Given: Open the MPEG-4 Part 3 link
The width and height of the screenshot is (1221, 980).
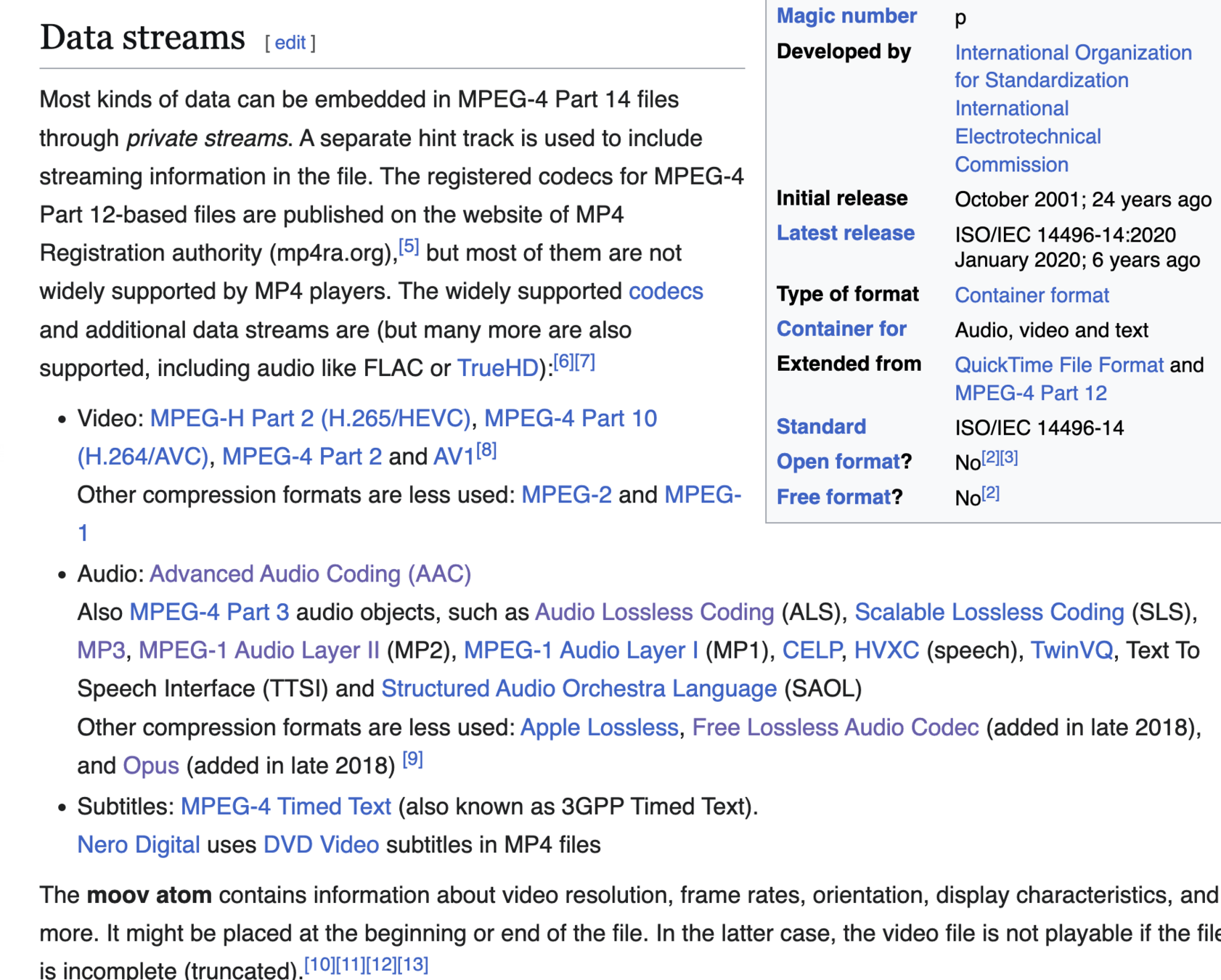Looking at the screenshot, I should [x=209, y=612].
